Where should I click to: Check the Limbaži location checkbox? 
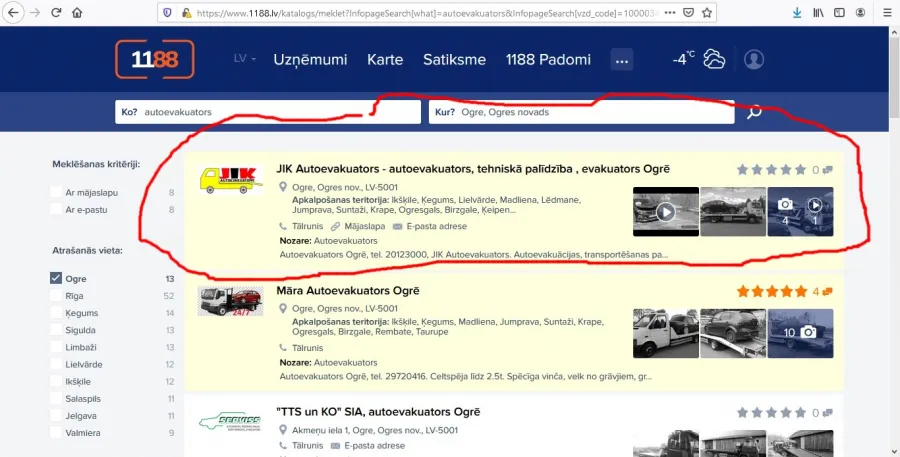click(x=56, y=347)
